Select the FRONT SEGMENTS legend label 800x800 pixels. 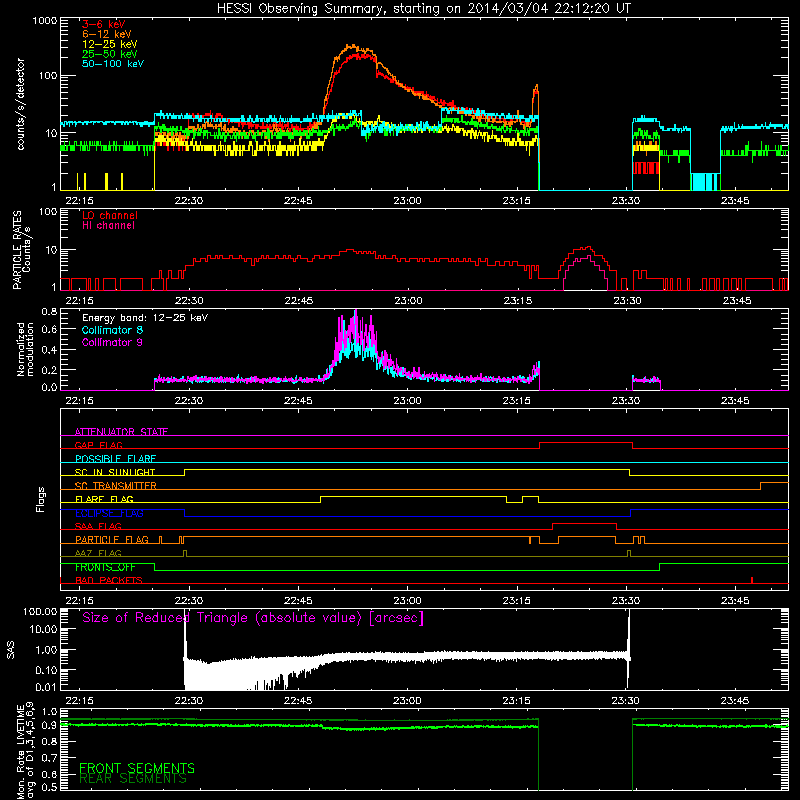137,768
